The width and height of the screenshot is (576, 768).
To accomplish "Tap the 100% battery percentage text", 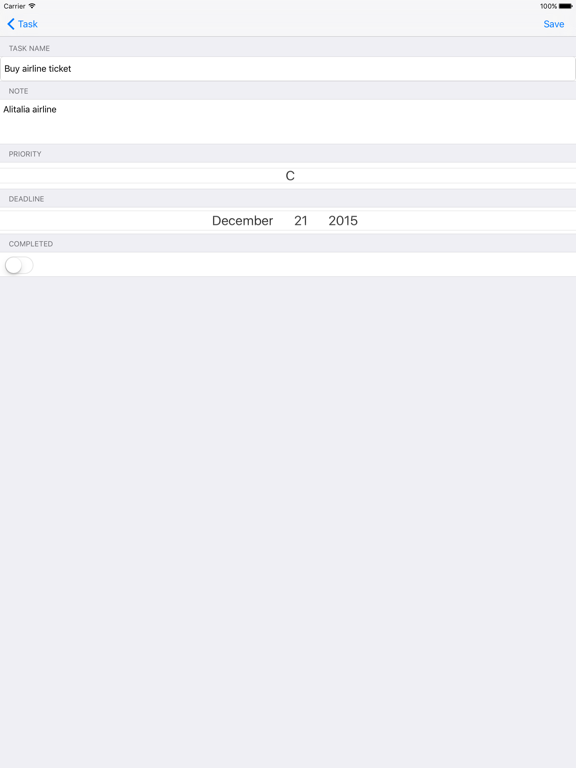I will pos(549,6).
